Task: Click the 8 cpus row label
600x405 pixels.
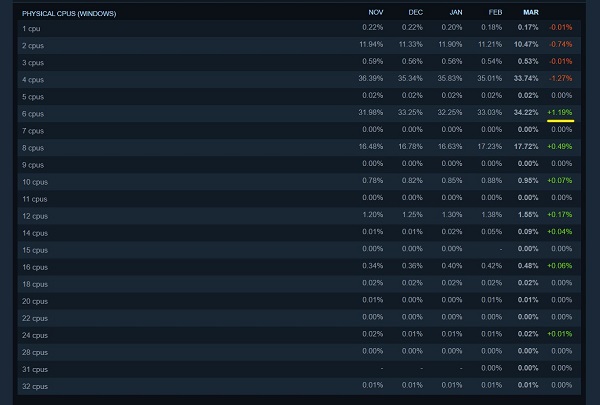Action: [x=33, y=148]
